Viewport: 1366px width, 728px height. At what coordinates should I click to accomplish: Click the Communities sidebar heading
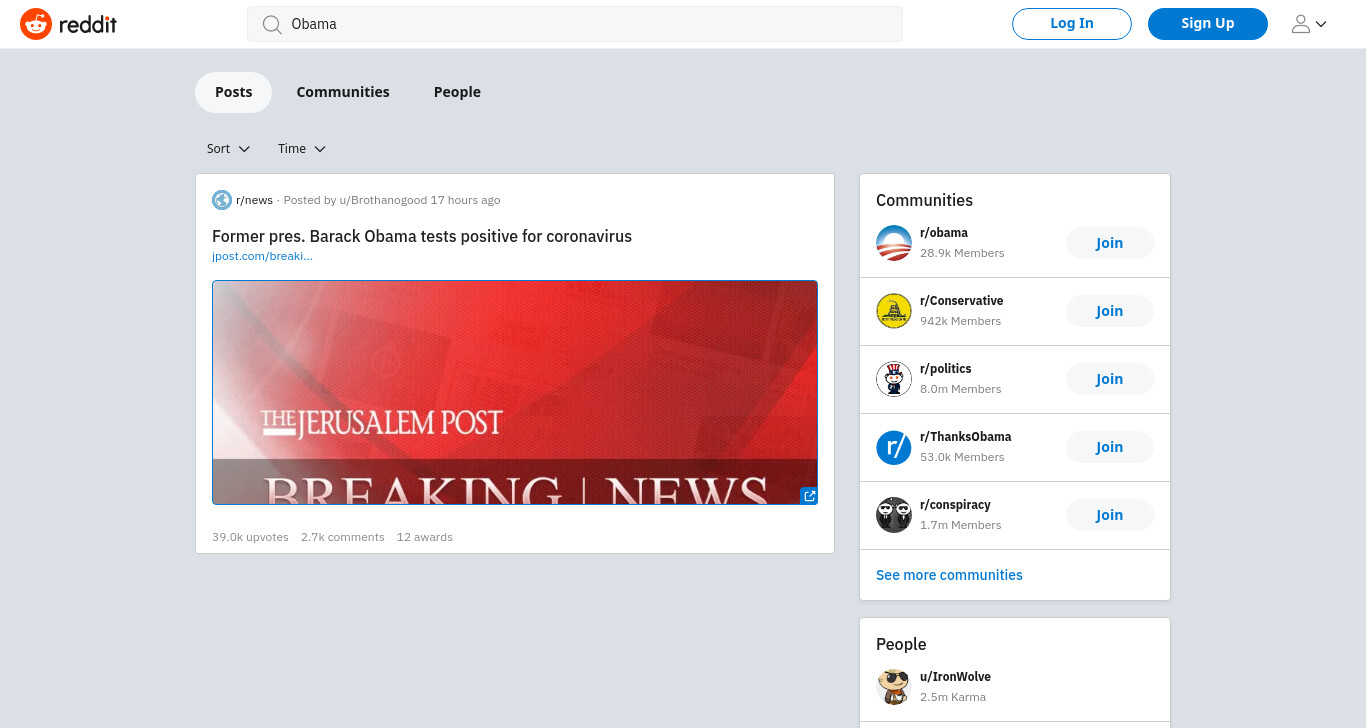[x=924, y=200]
